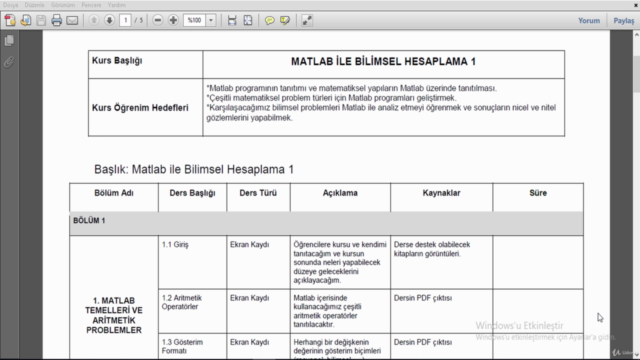The image size is (640, 360).
Task: Click the open file icon
Action: [26, 20]
